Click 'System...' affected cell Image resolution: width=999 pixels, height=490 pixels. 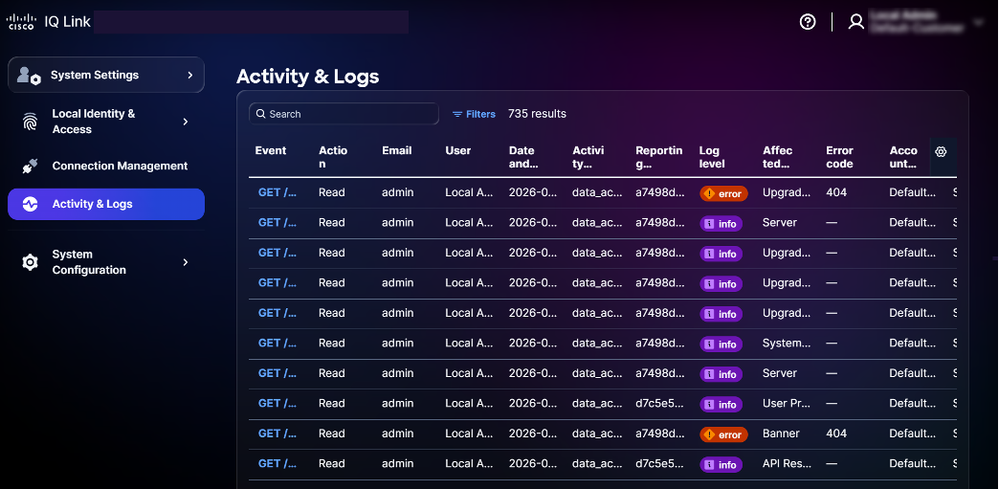[x=786, y=343]
